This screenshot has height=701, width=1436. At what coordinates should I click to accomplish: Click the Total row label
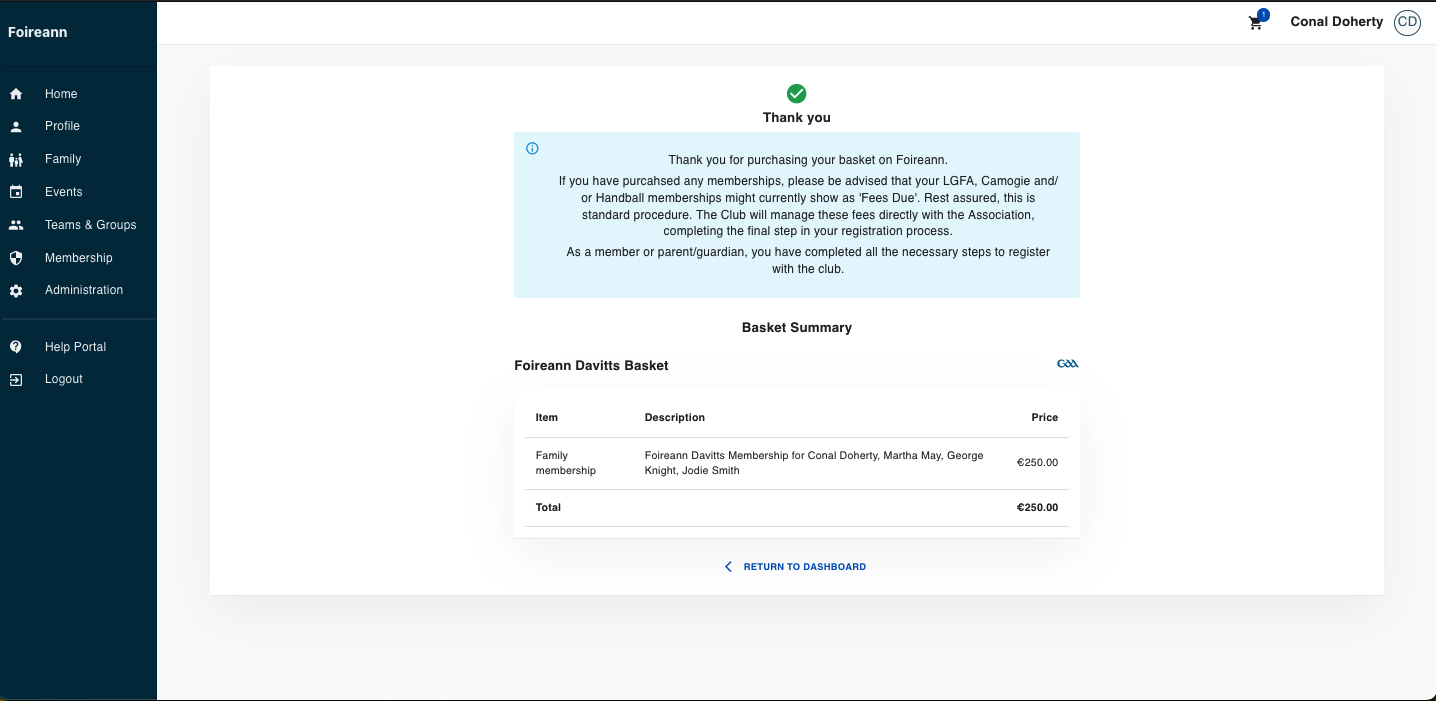coord(548,507)
